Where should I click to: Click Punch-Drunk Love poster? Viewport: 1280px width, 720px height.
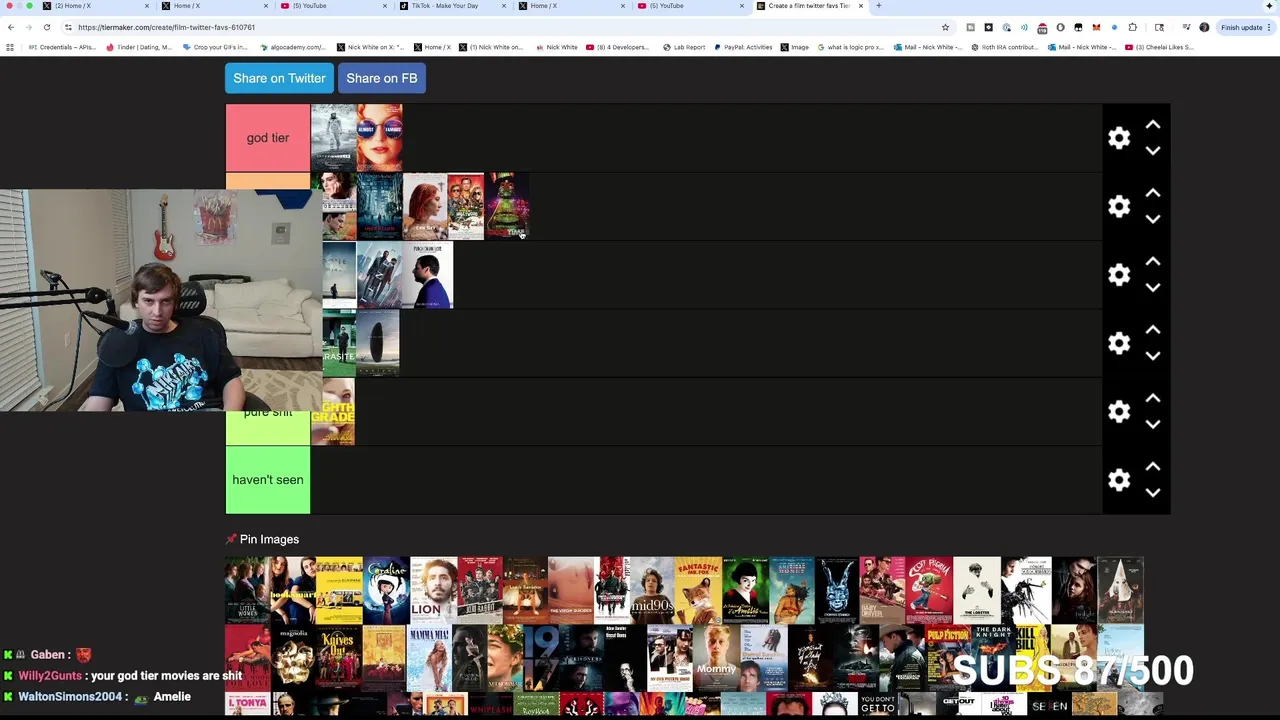click(427, 275)
